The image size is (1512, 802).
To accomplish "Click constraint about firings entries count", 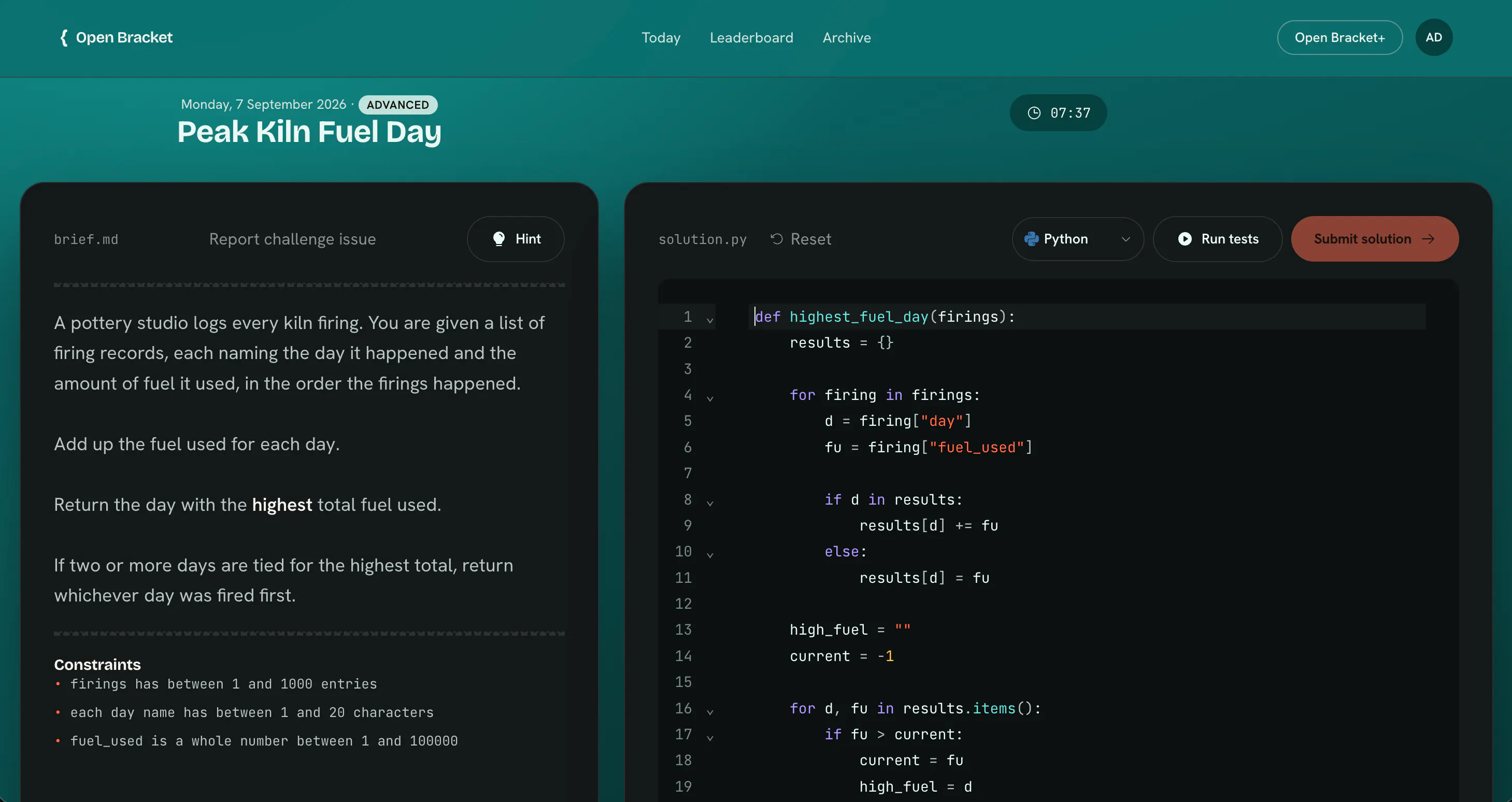I will (224, 684).
